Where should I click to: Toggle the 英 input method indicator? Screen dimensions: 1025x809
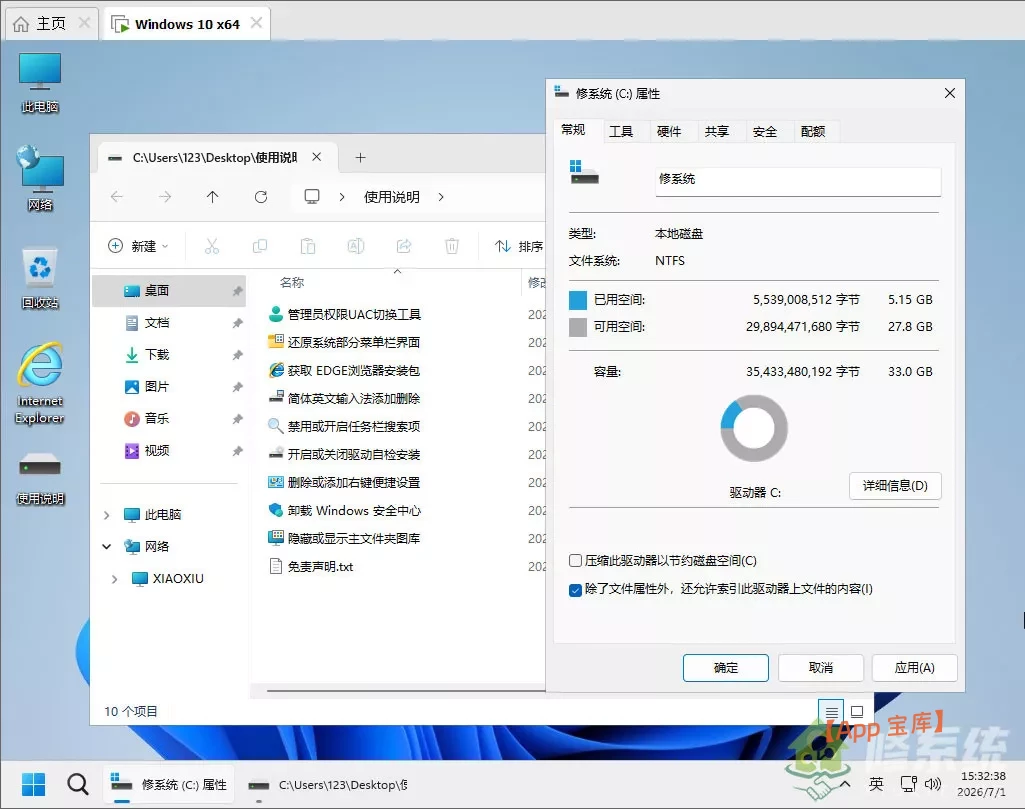pos(876,784)
